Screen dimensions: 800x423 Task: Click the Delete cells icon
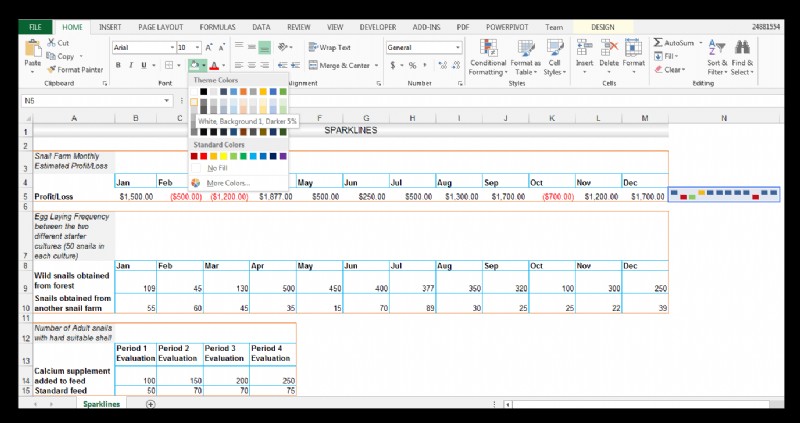tap(608, 47)
